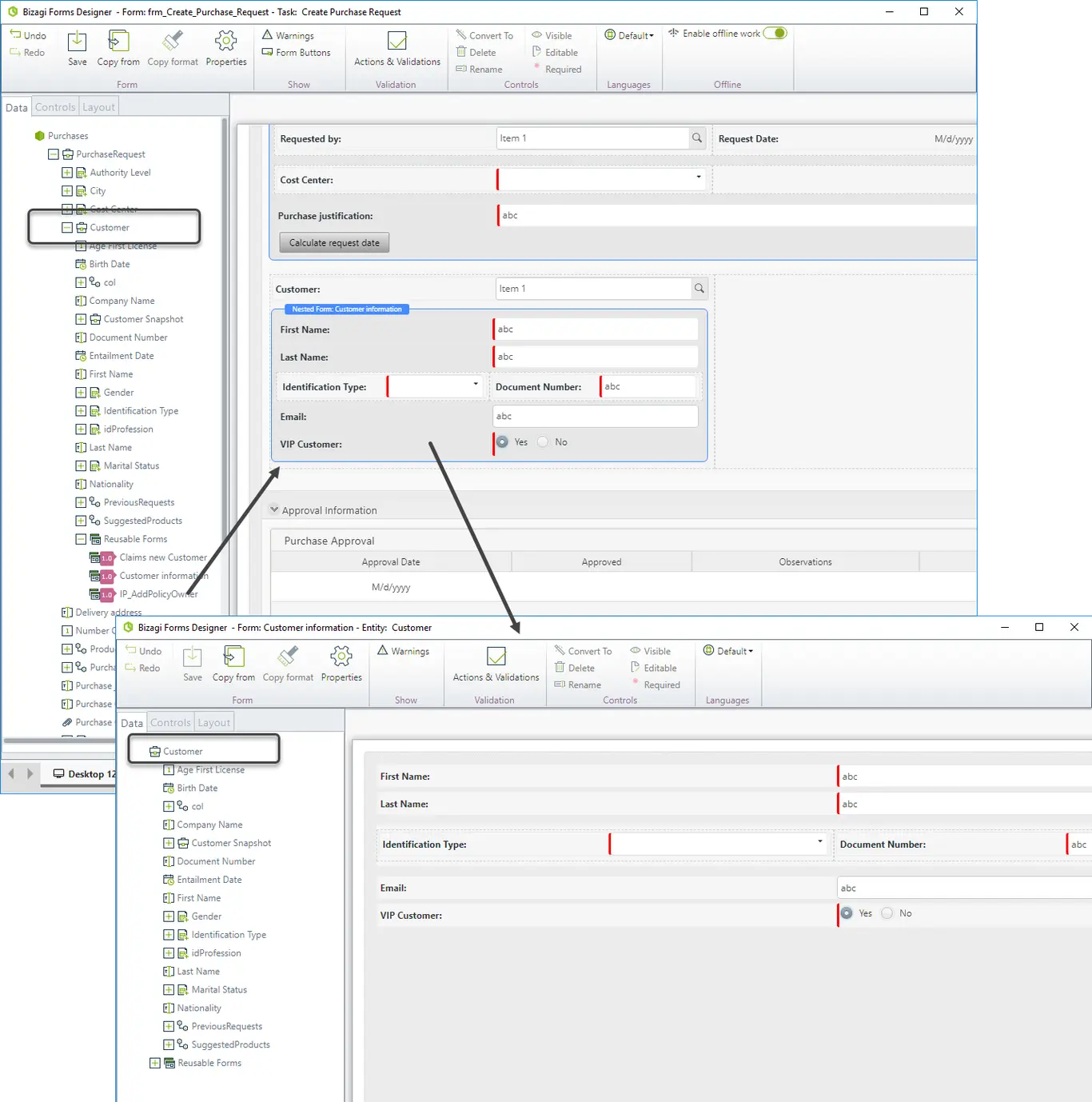The width and height of the screenshot is (1092, 1102).
Task: Show Warnings in Create Purchase Request window
Action: click(x=288, y=35)
